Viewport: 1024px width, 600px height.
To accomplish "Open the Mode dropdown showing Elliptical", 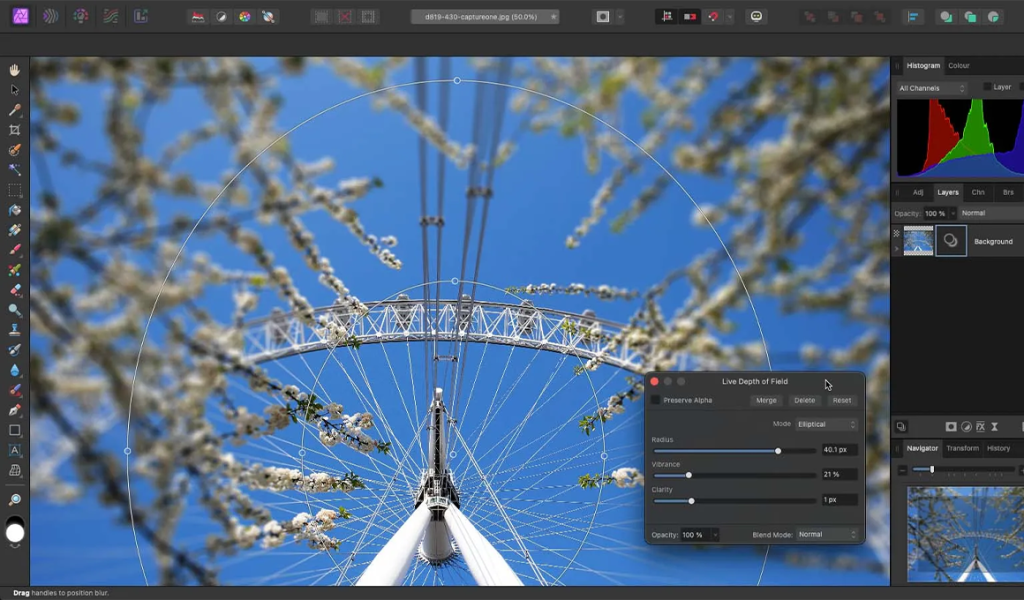I will [x=826, y=424].
